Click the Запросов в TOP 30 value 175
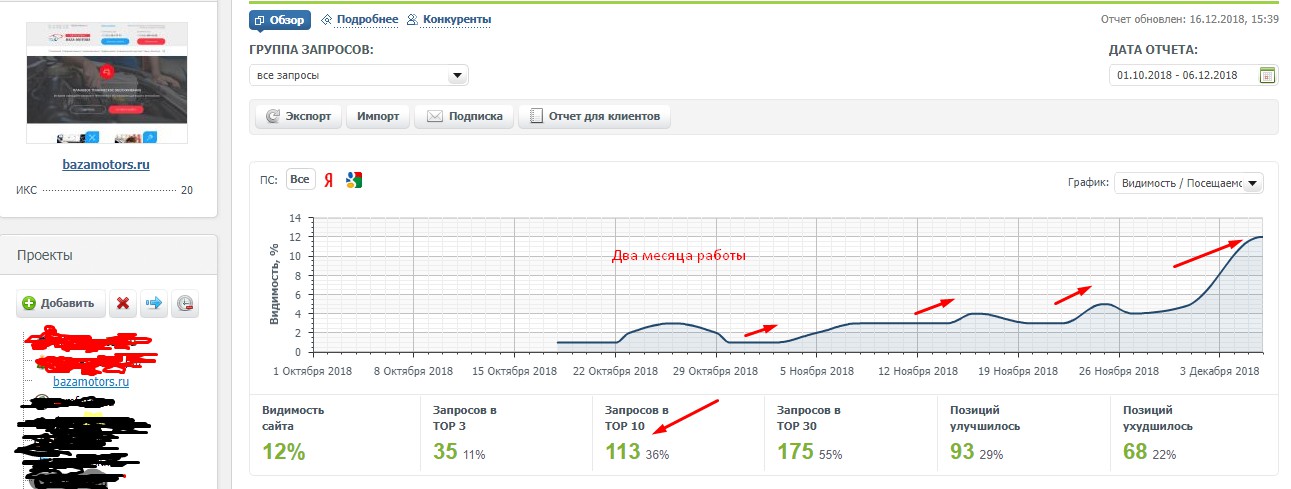The width and height of the screenshot is (1291, 489). click(795, 452)
